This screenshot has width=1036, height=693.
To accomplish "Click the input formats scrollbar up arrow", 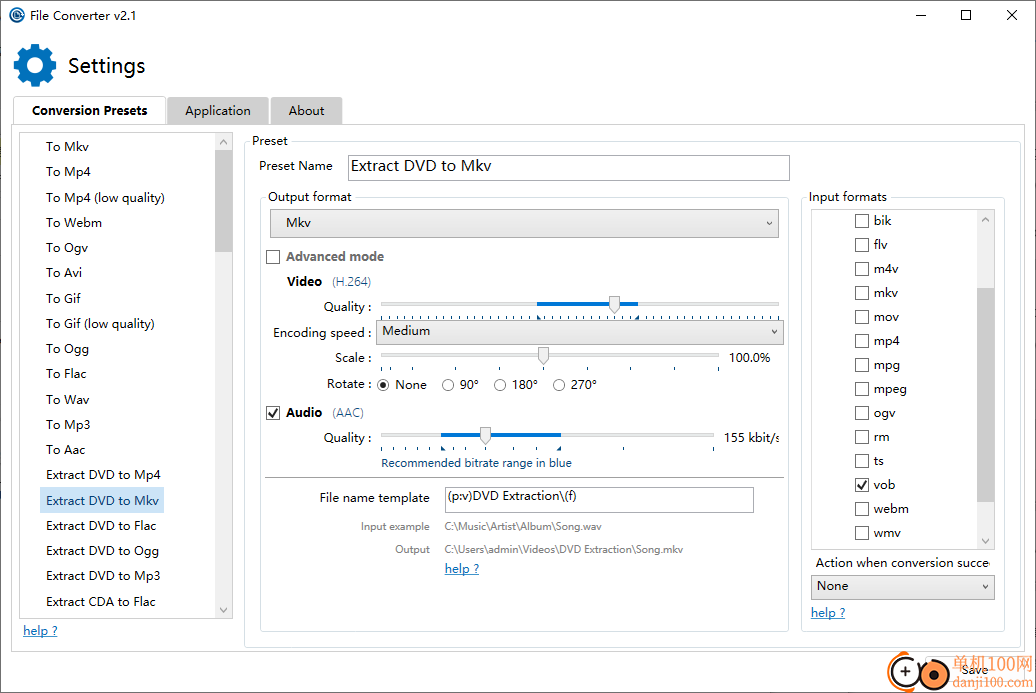I will (x=985, y=219).
